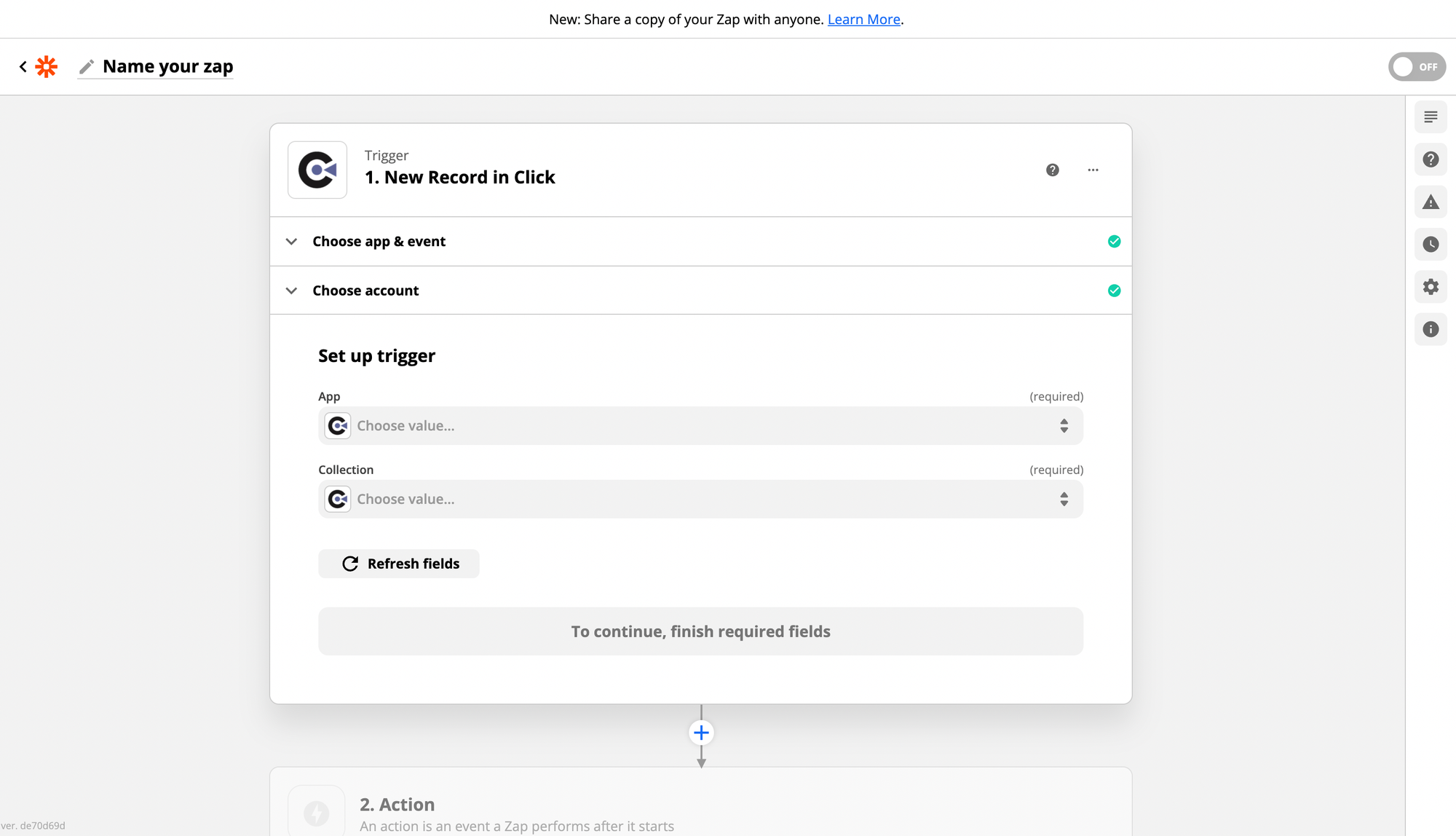The height and width of the screenshot is (836, 1456).
Task: Open the Collection 'Choose value...' dropdown
Action: pos(700,500)
